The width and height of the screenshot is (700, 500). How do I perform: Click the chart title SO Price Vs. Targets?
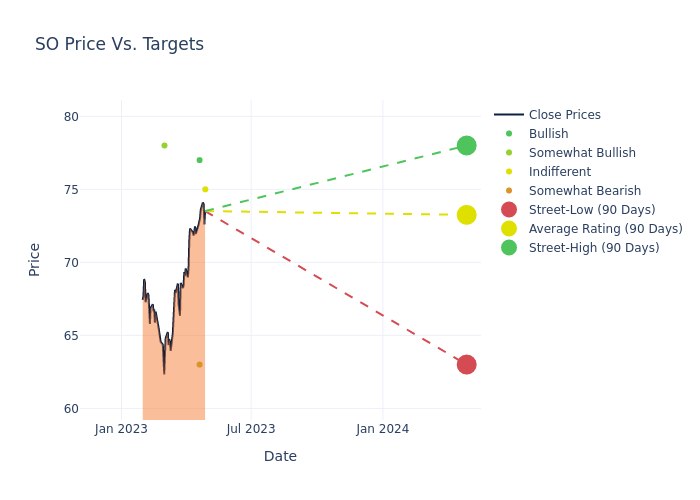pyautogui.click(x=119, y=45)
